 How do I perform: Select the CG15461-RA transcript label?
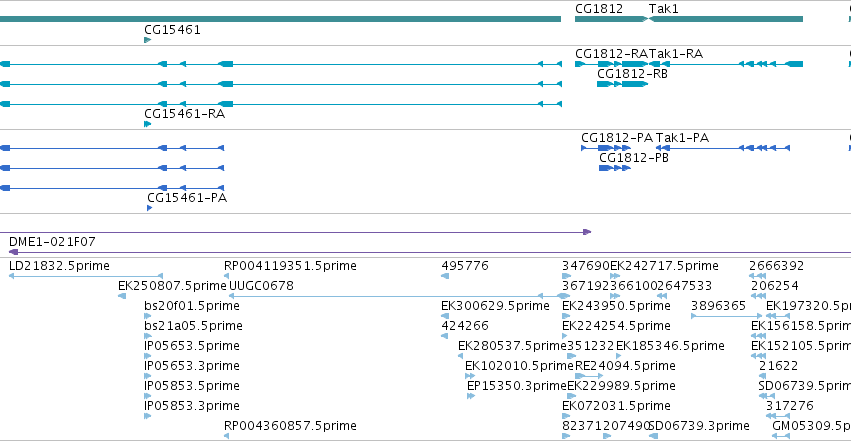point(185,114)
